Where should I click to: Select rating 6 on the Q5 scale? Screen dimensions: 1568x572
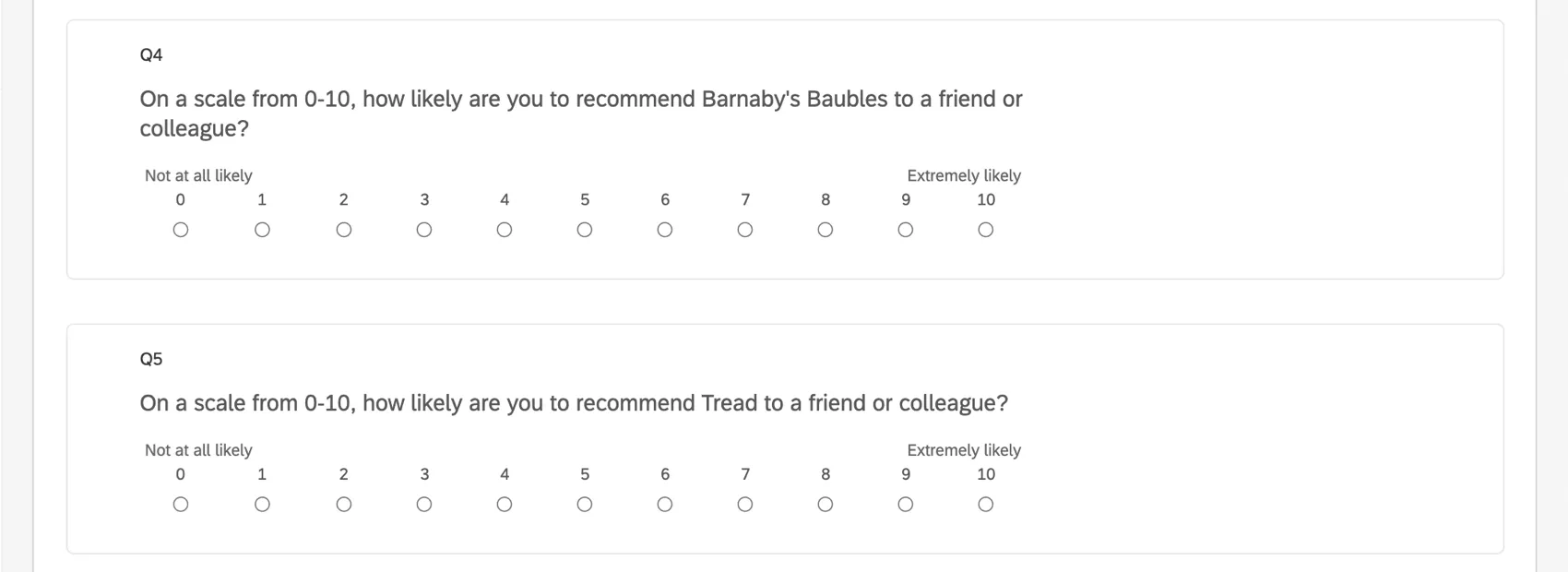[x=664, y=504]
